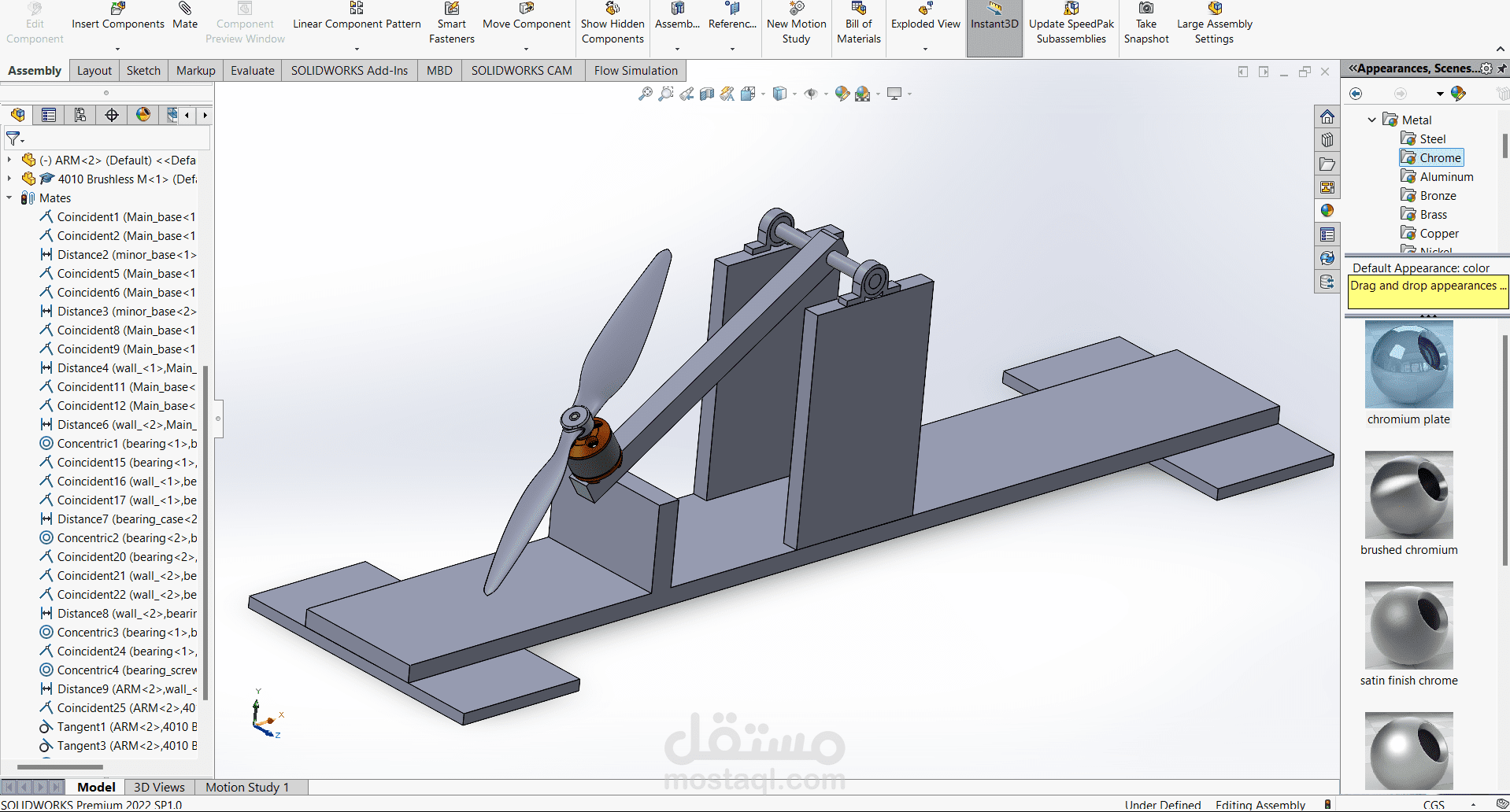This screenshot has height=812, width=1510.
Task: Open Dynamic Annotation Views icon
Action: click(x=727, y=94)
